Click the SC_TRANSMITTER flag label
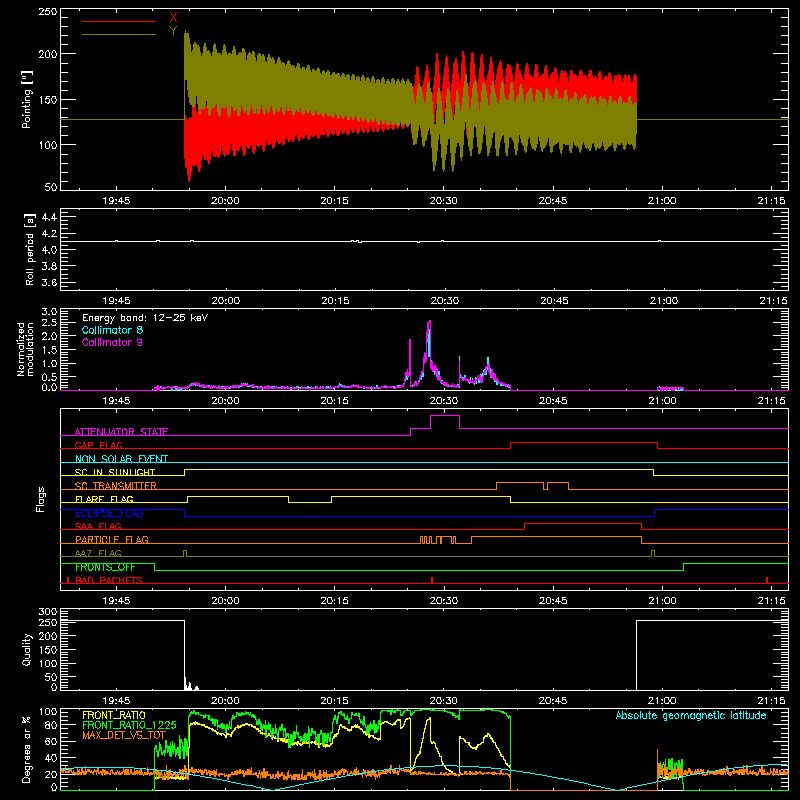 115,486
